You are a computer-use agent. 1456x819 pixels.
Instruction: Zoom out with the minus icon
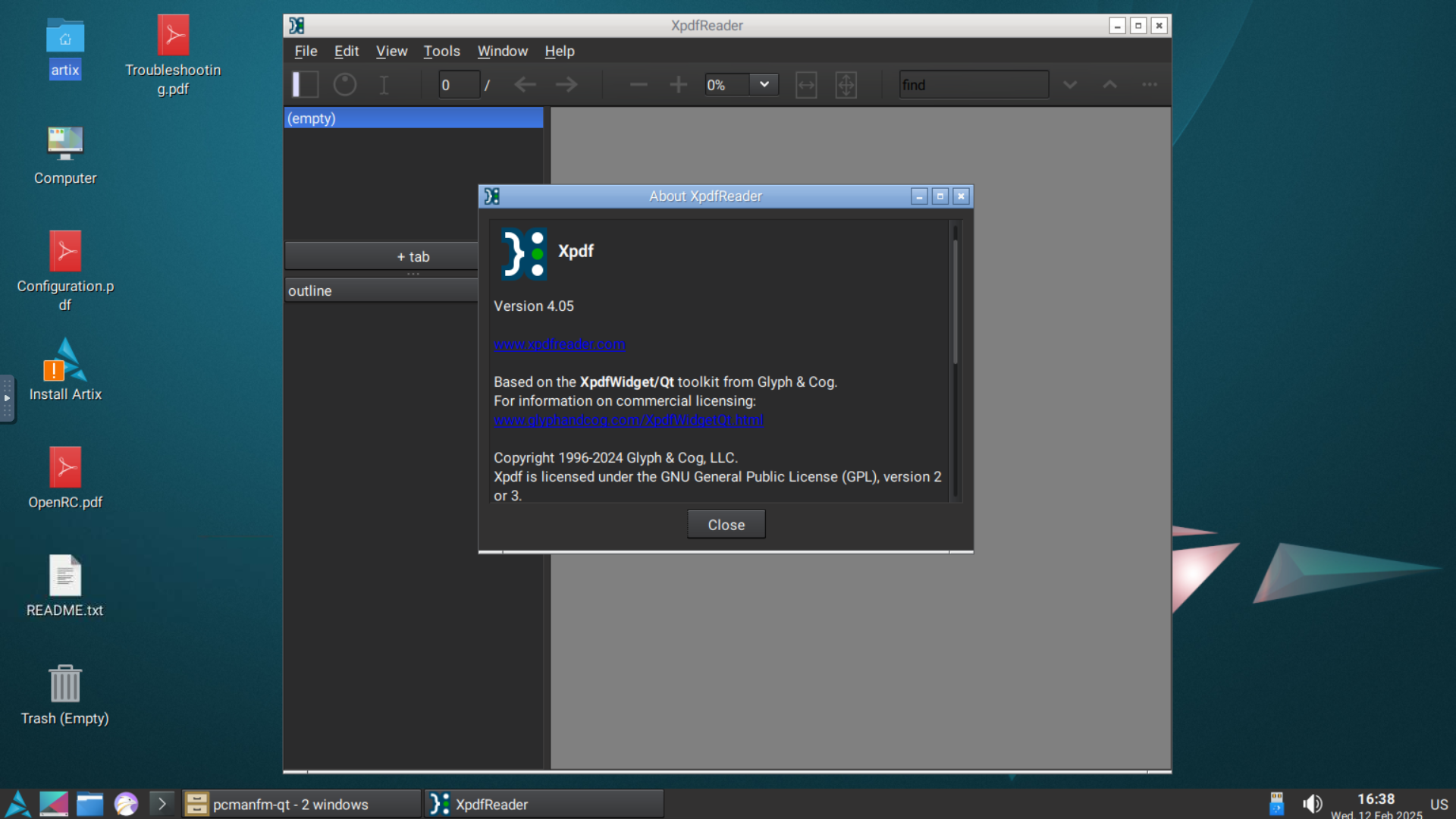639,84
